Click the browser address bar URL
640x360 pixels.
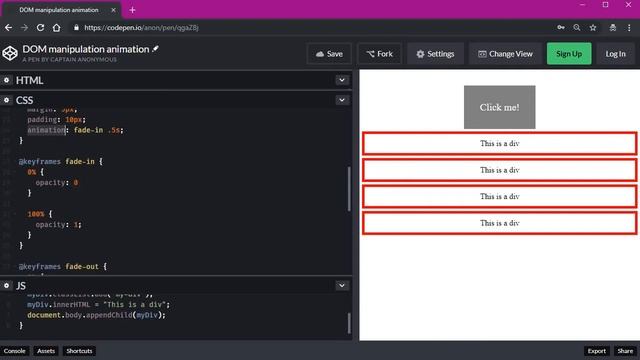point(141,28)
